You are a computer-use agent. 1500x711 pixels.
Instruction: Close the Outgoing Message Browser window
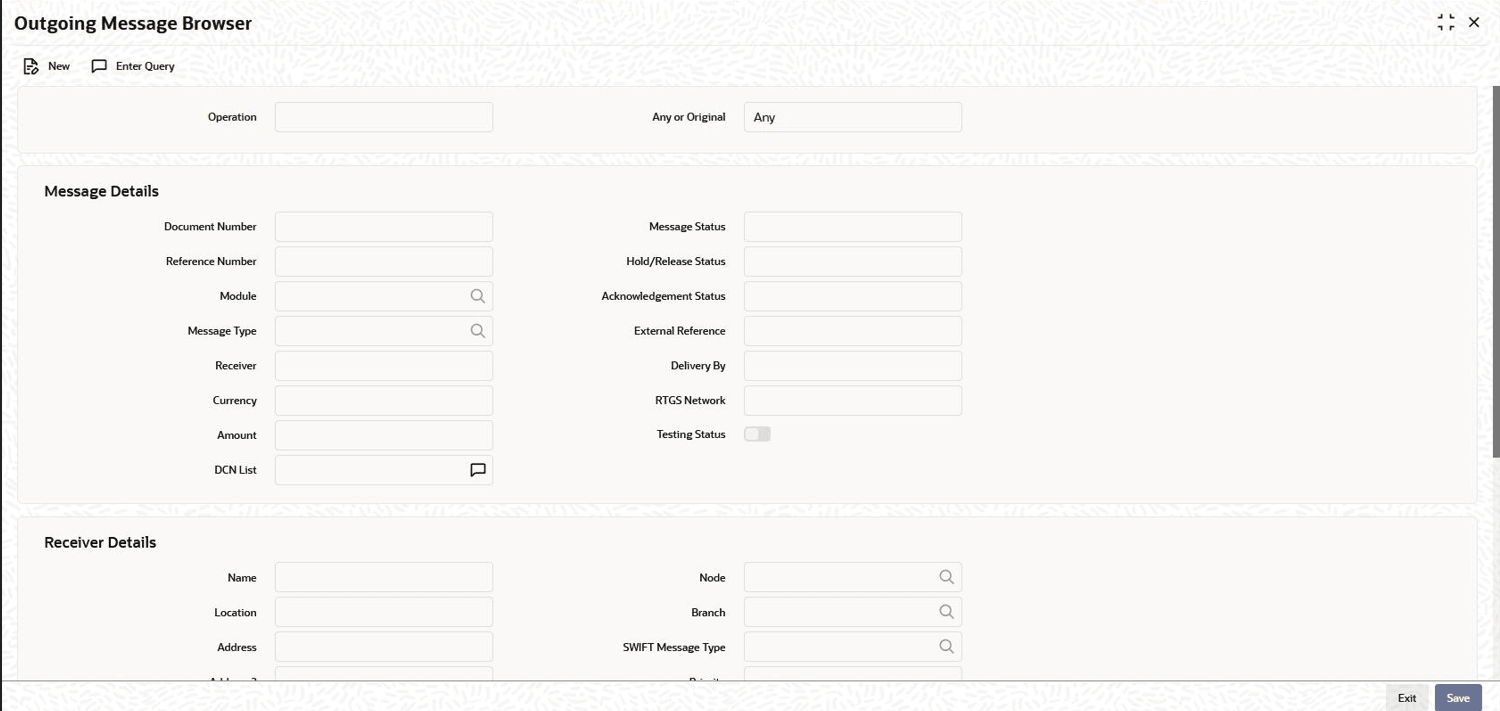point(1474,22)
